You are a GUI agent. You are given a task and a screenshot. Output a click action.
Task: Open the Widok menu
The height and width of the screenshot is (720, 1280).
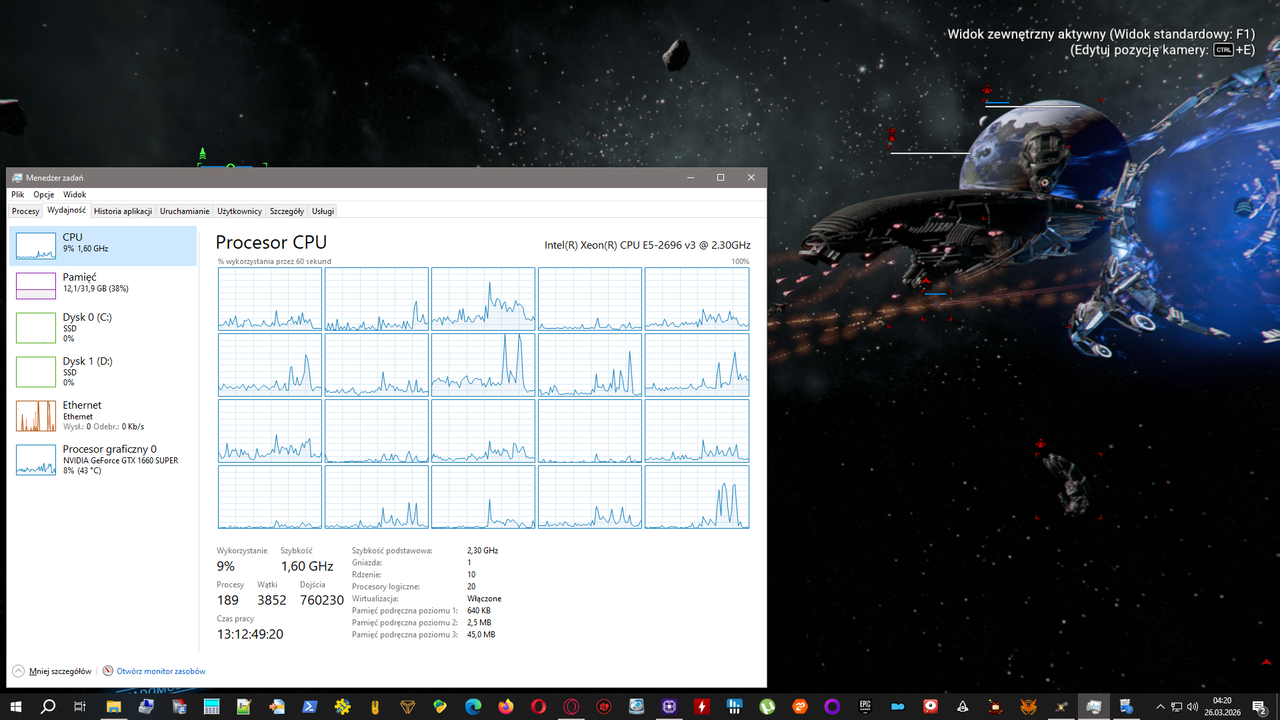(x=75, y=195)
